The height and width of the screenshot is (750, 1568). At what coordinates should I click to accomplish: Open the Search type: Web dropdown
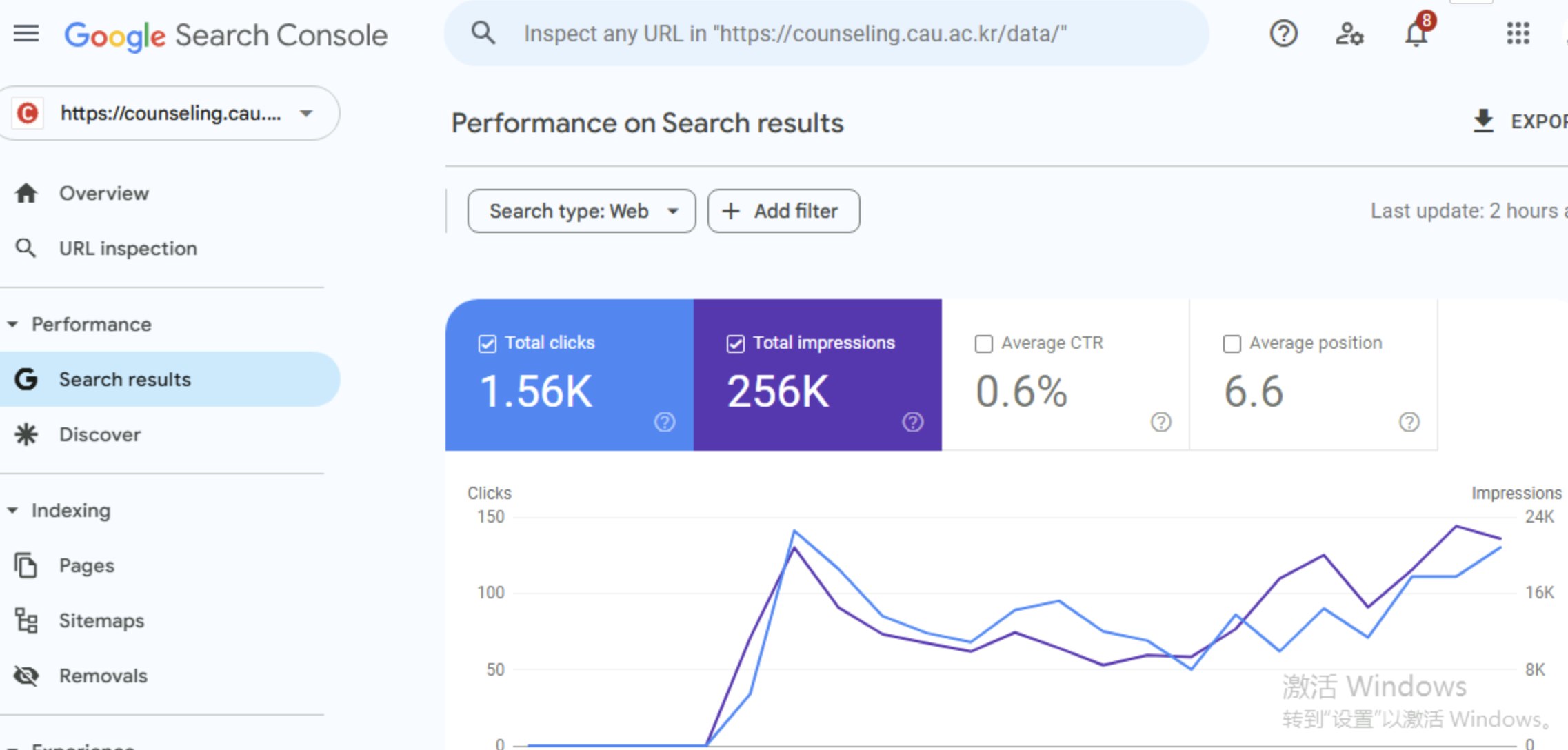point(581,211)
